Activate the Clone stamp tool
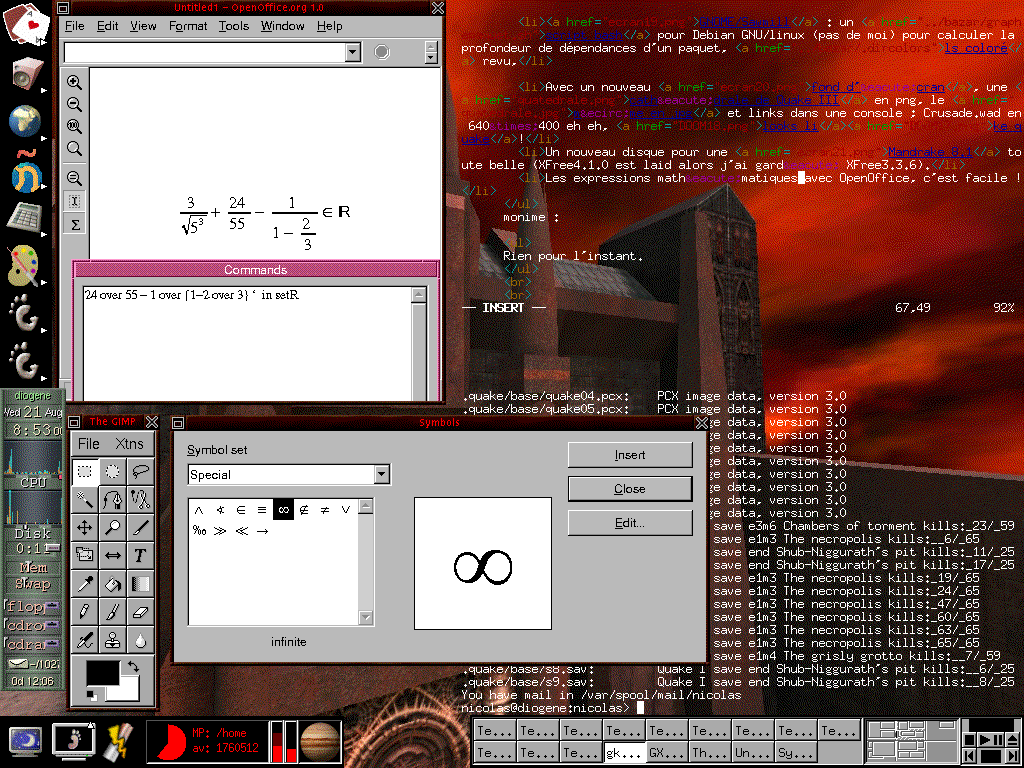The width and height of the screenshot is (1024, 768). pyautogui.click(x=113, y=638)
